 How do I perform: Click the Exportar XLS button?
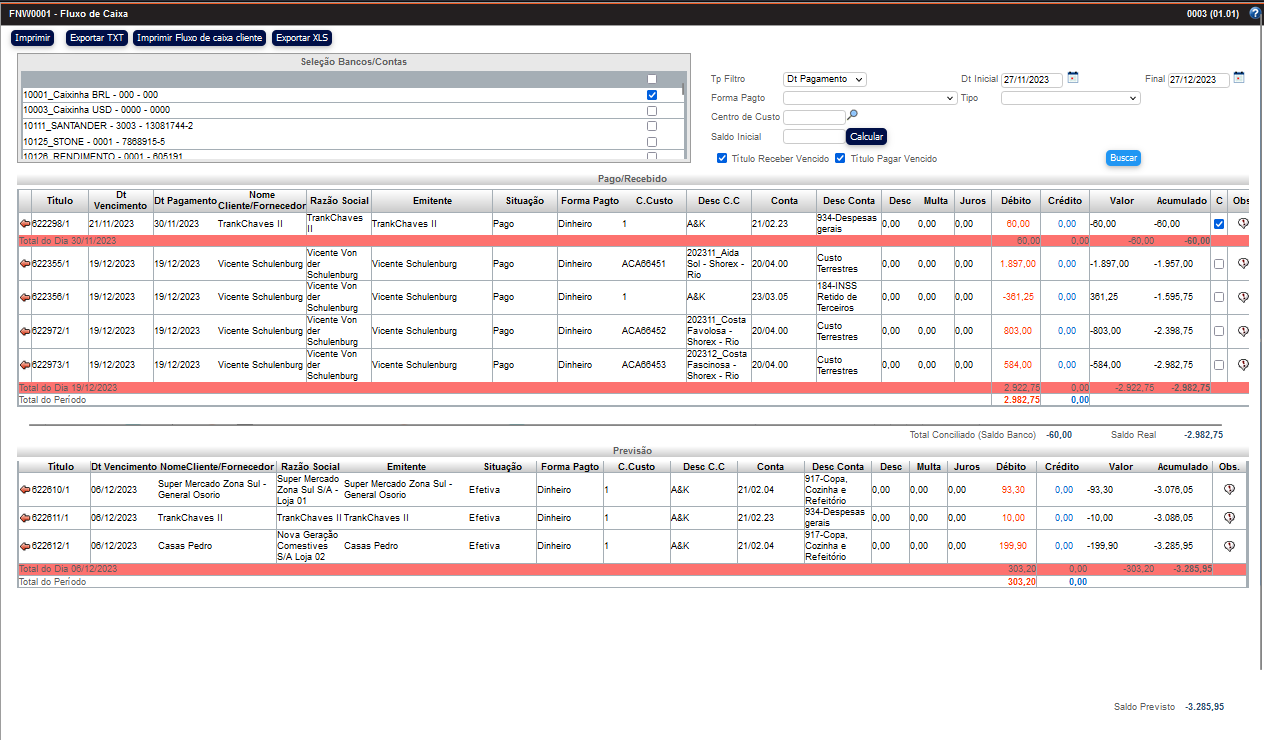[301, 38]
